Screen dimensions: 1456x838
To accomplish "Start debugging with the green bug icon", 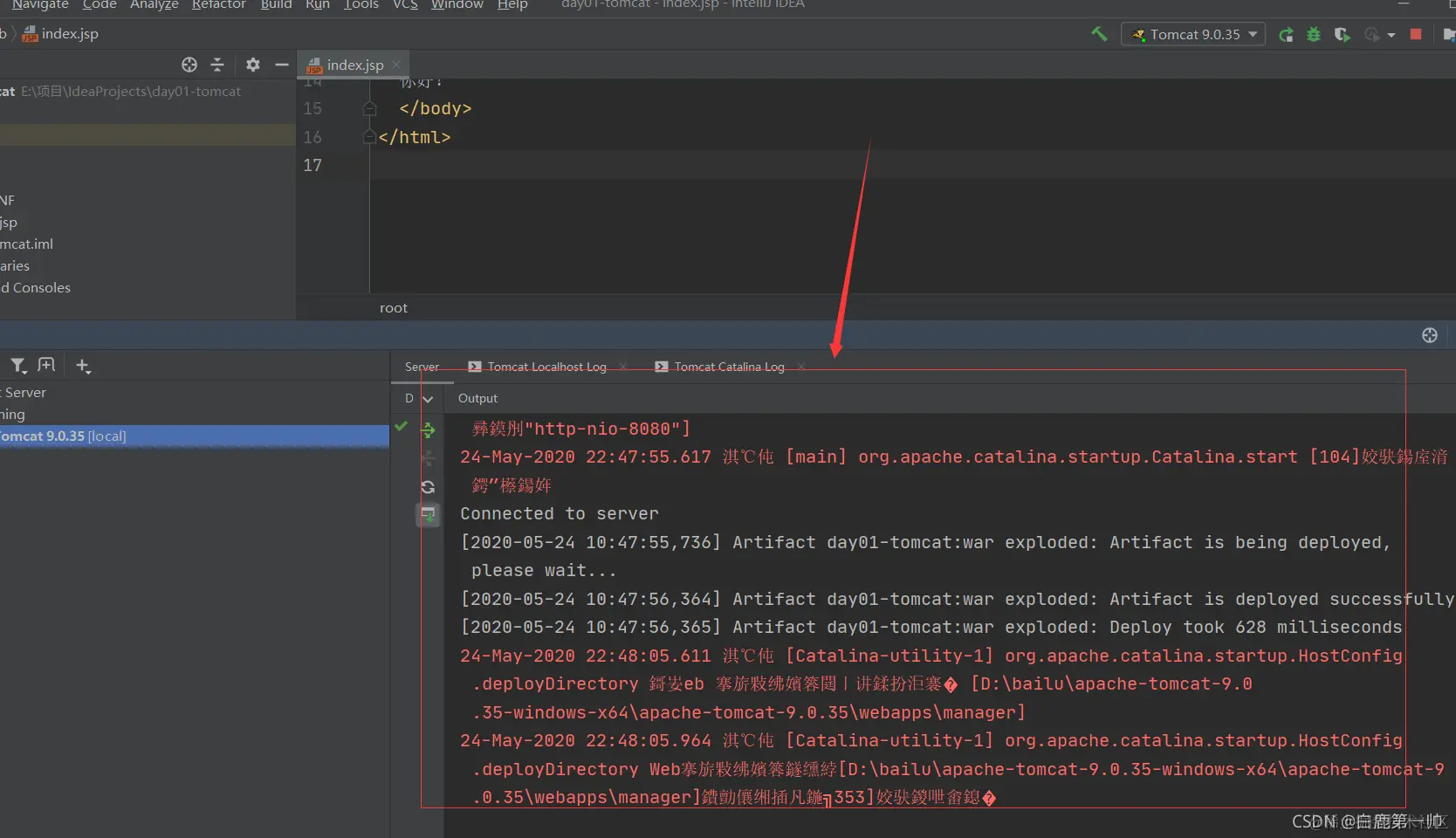I will point(1314,35).
